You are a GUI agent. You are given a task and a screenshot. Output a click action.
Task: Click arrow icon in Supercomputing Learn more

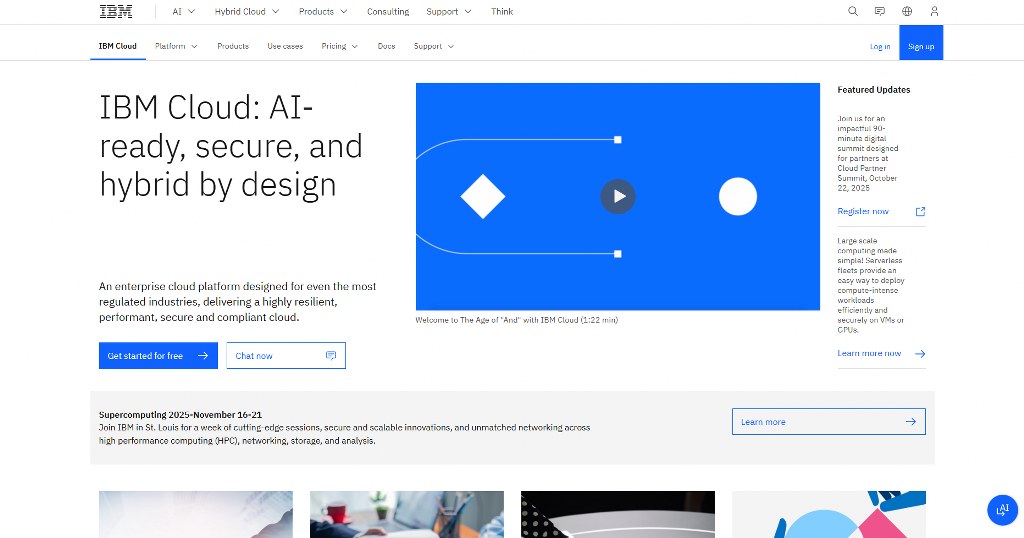coord(911,422)
